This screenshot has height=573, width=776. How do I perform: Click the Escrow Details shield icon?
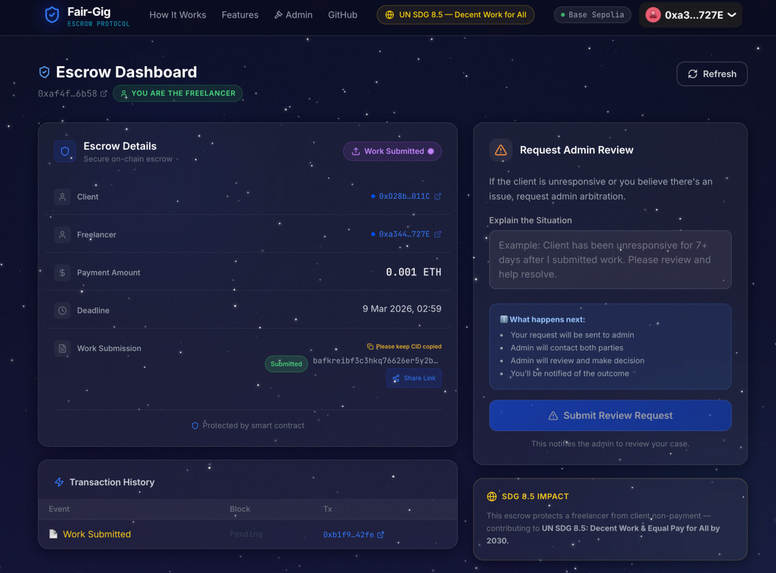click(x=65, y=151)
